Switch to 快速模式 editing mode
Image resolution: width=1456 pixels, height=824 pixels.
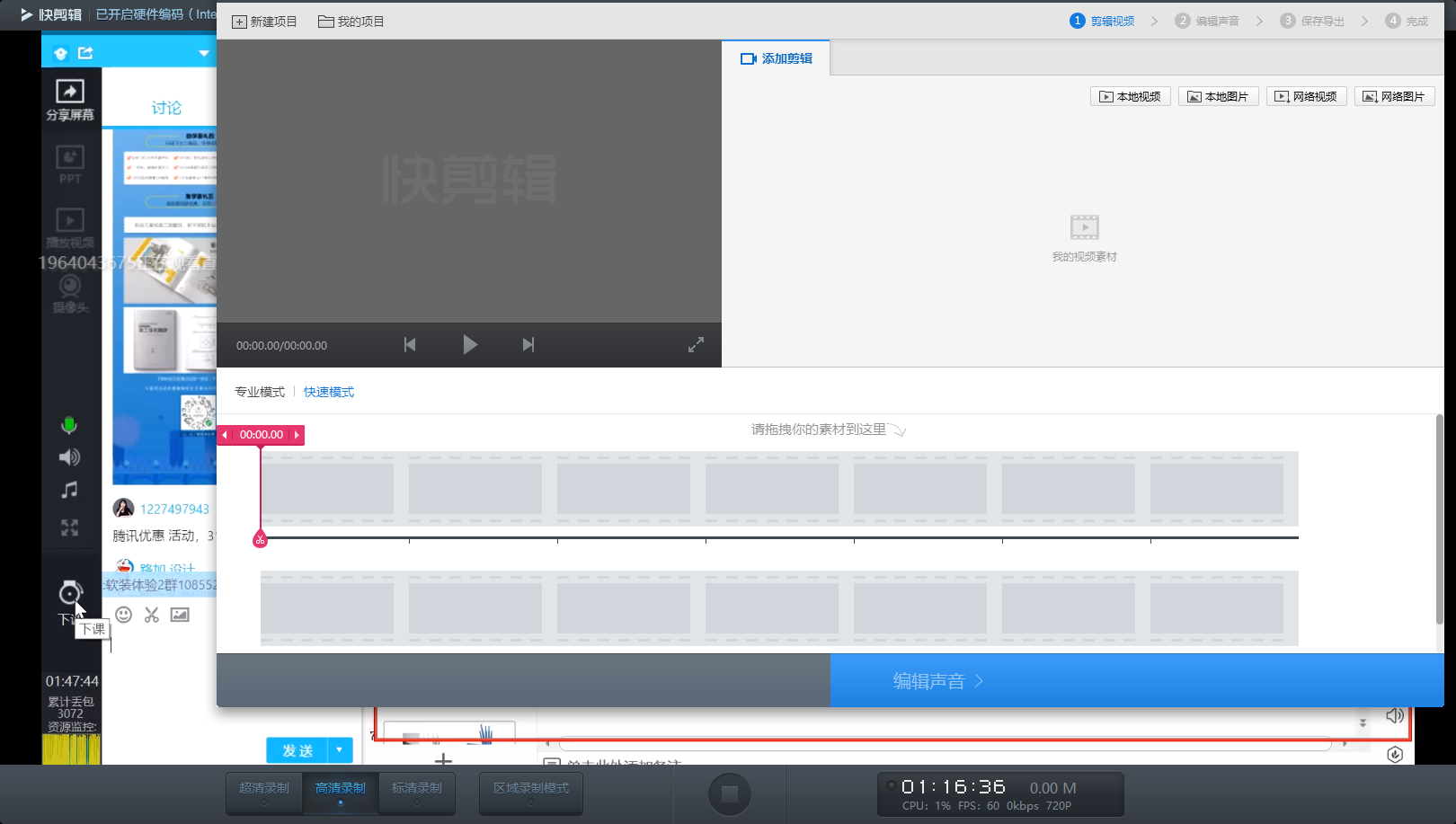(329, 392)
